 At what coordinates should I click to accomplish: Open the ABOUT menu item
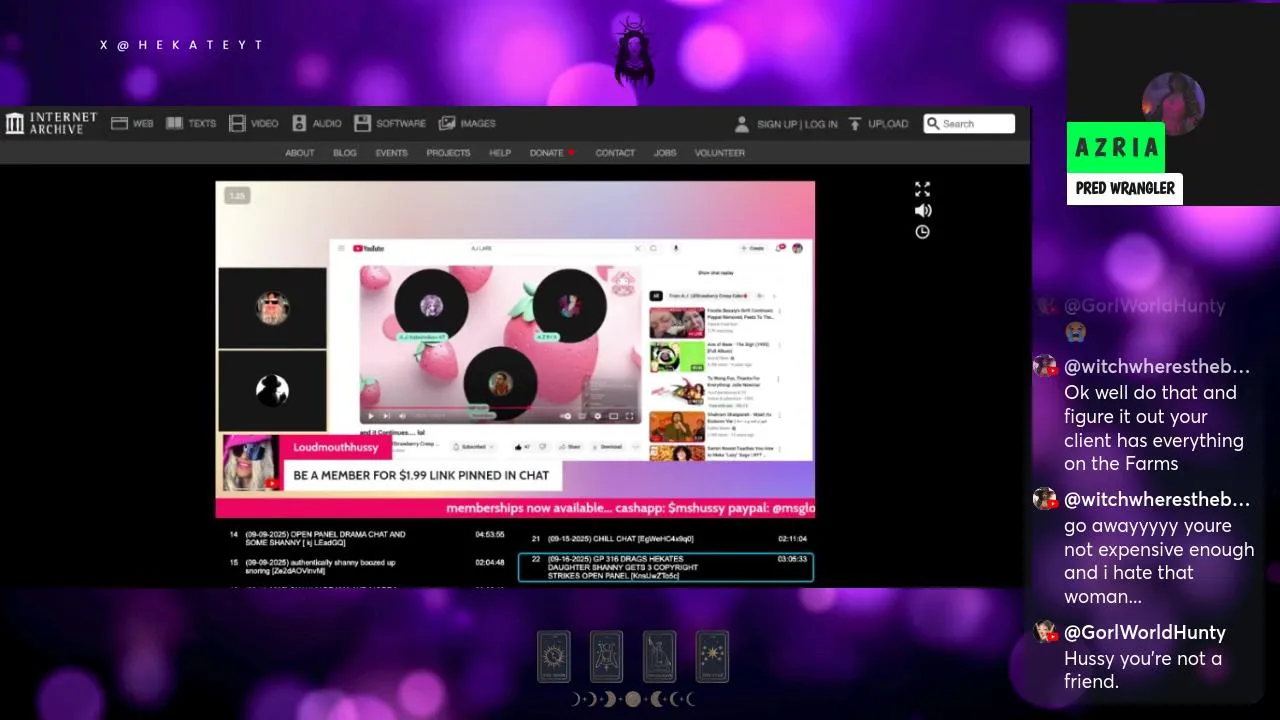(300, 153)
